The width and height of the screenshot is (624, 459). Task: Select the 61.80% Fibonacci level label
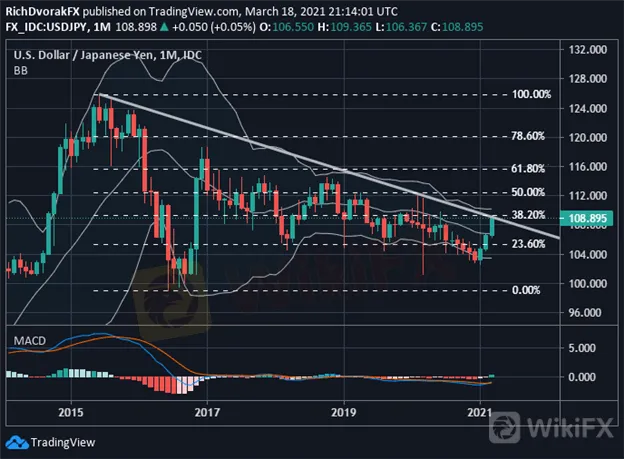click(528, 169)
